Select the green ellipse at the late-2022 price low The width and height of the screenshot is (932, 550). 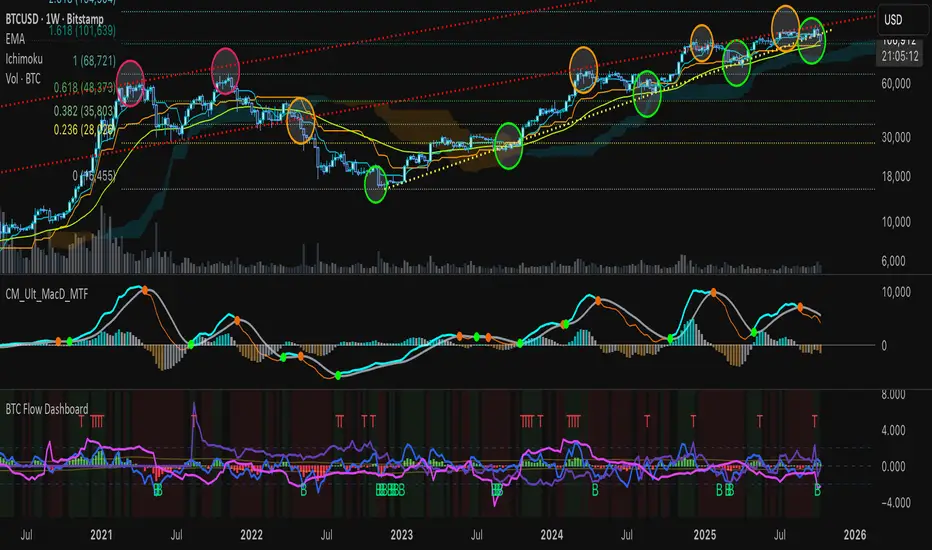(376, 184)
